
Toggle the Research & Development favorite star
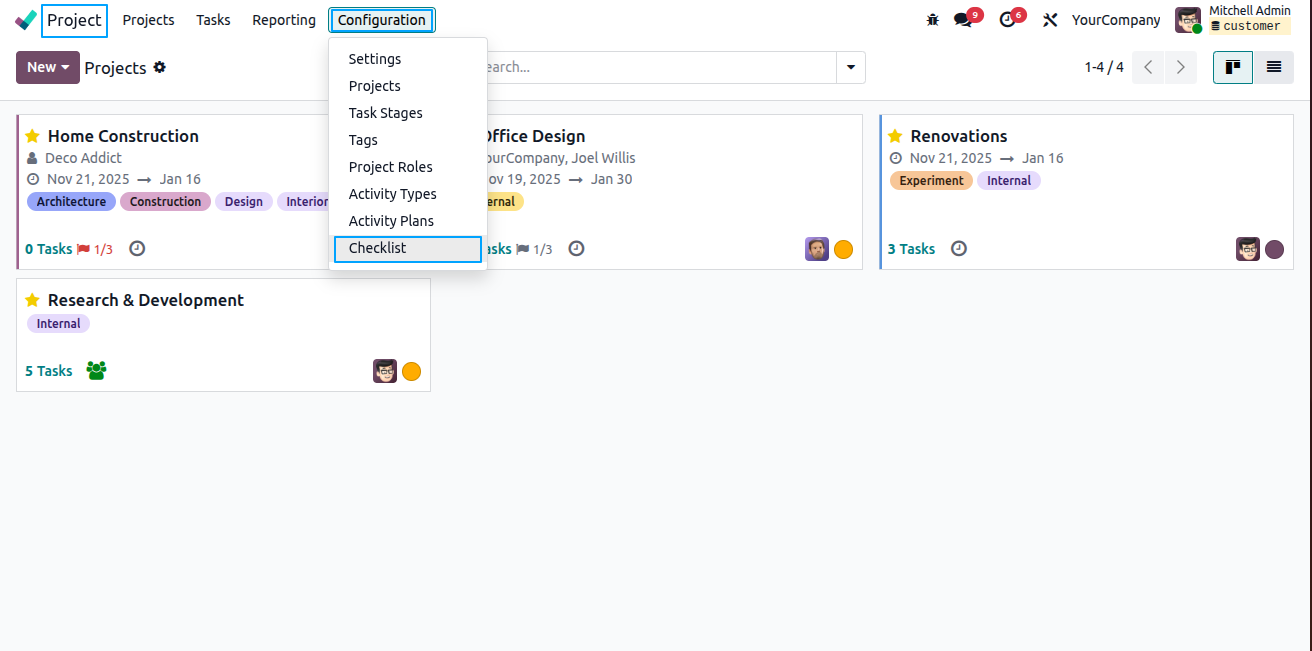point(33,300)
